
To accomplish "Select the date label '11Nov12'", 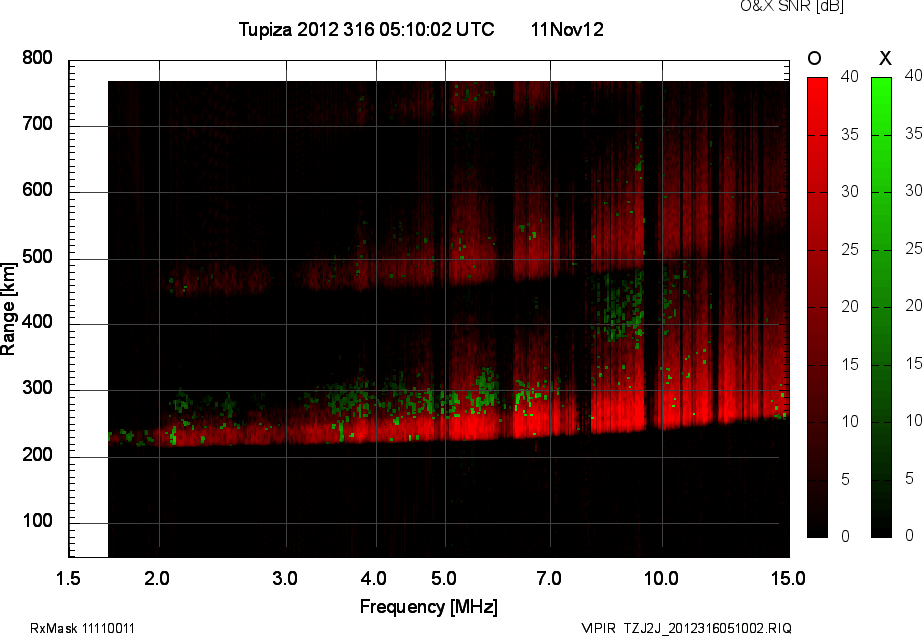I will click(567, 29).
